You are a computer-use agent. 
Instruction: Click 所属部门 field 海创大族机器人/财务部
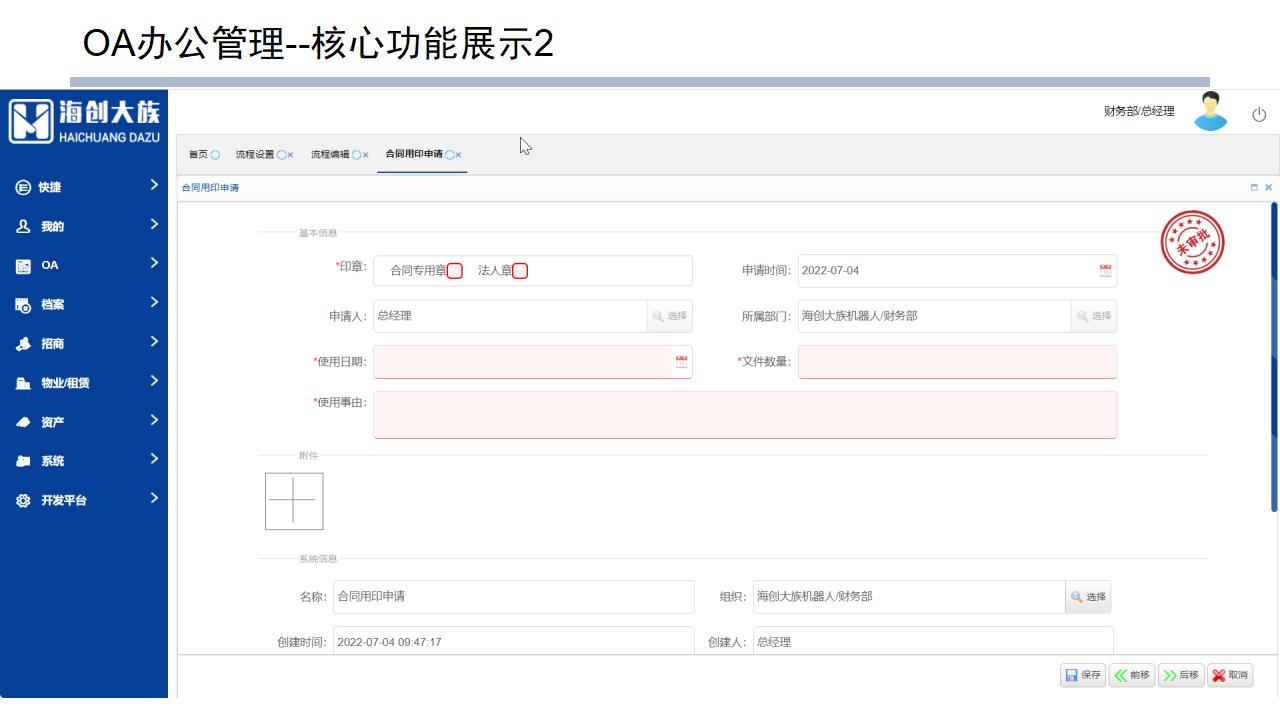(x=934, y=316)
